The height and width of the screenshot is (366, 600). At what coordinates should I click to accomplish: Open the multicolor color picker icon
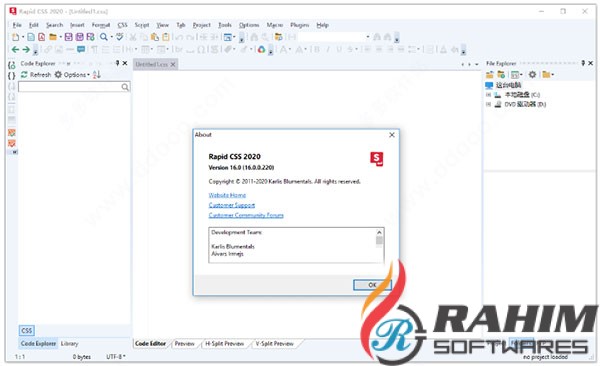pyautogui.click(x=261, y=49)
